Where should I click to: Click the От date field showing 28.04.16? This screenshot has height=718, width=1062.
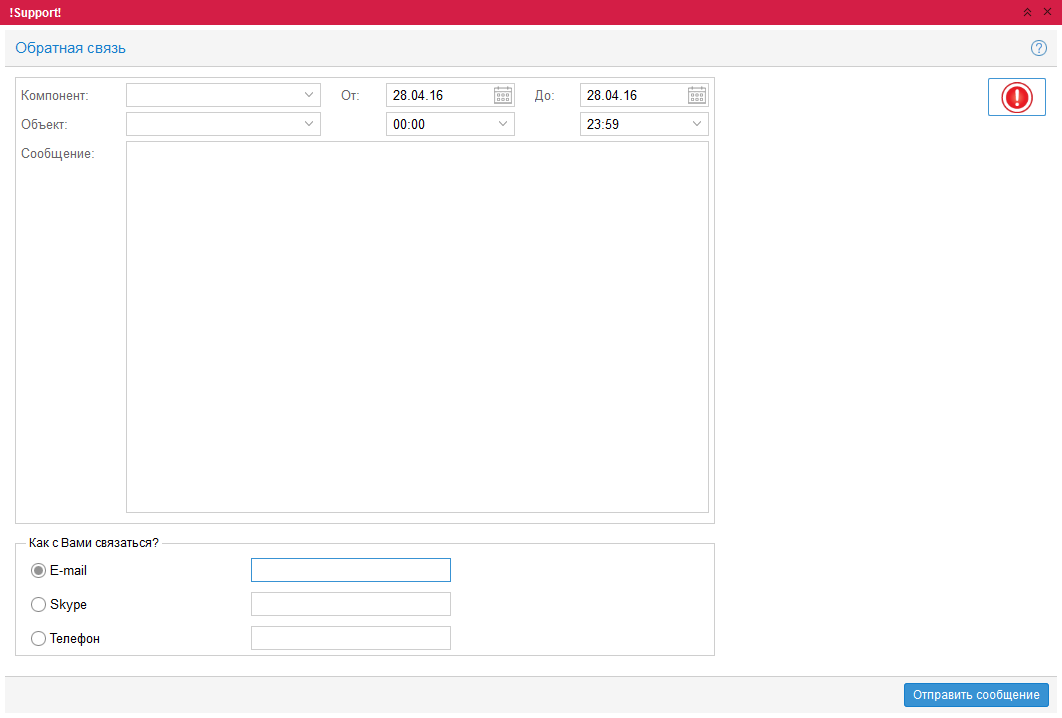pos(438,95)
